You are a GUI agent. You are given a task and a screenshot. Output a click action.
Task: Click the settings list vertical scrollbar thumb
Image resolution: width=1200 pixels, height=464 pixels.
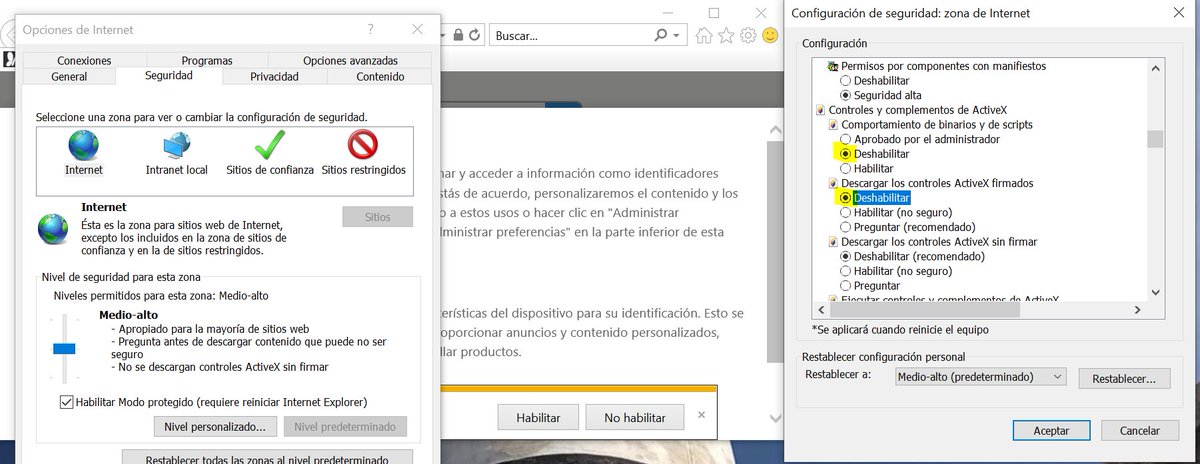pyautogui.click(x=1155, y=138)
